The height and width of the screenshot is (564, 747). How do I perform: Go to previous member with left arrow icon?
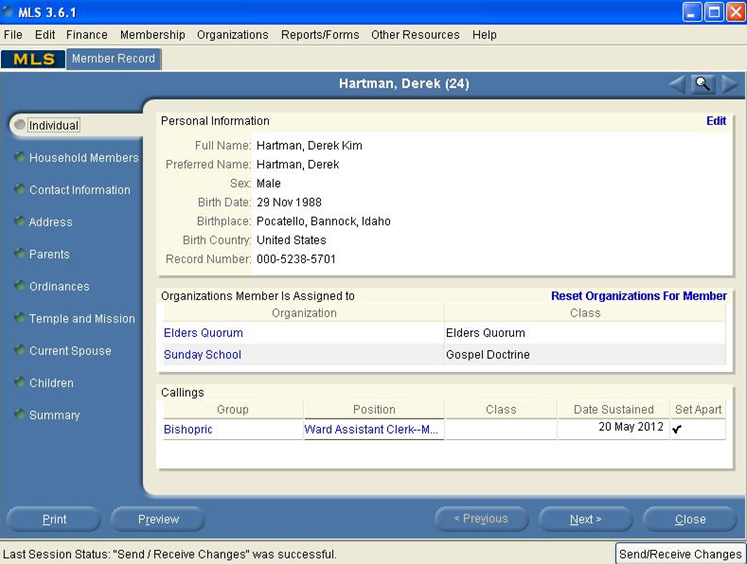point(677,84)
